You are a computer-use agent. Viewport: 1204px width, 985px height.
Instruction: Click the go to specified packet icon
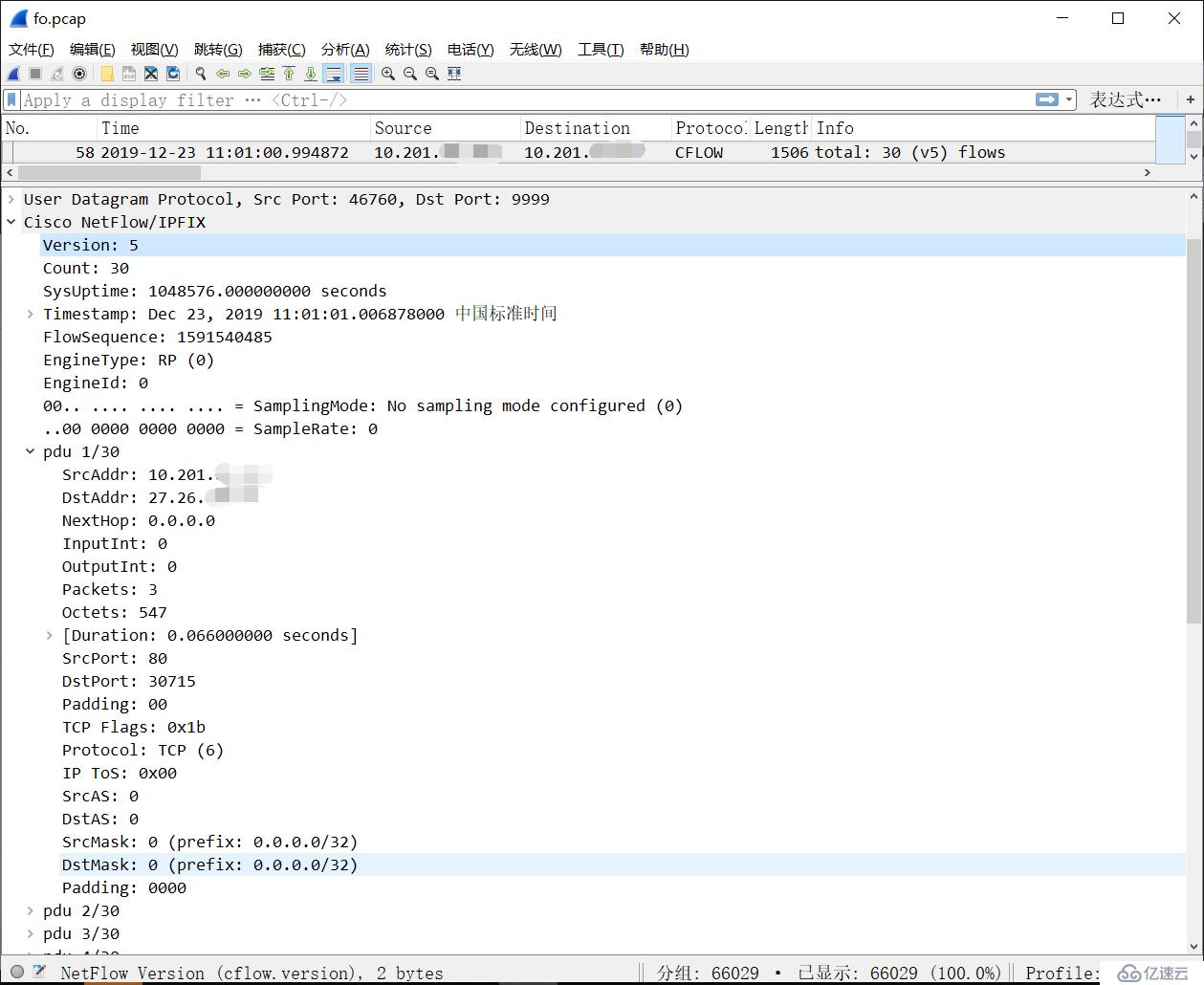267,74
